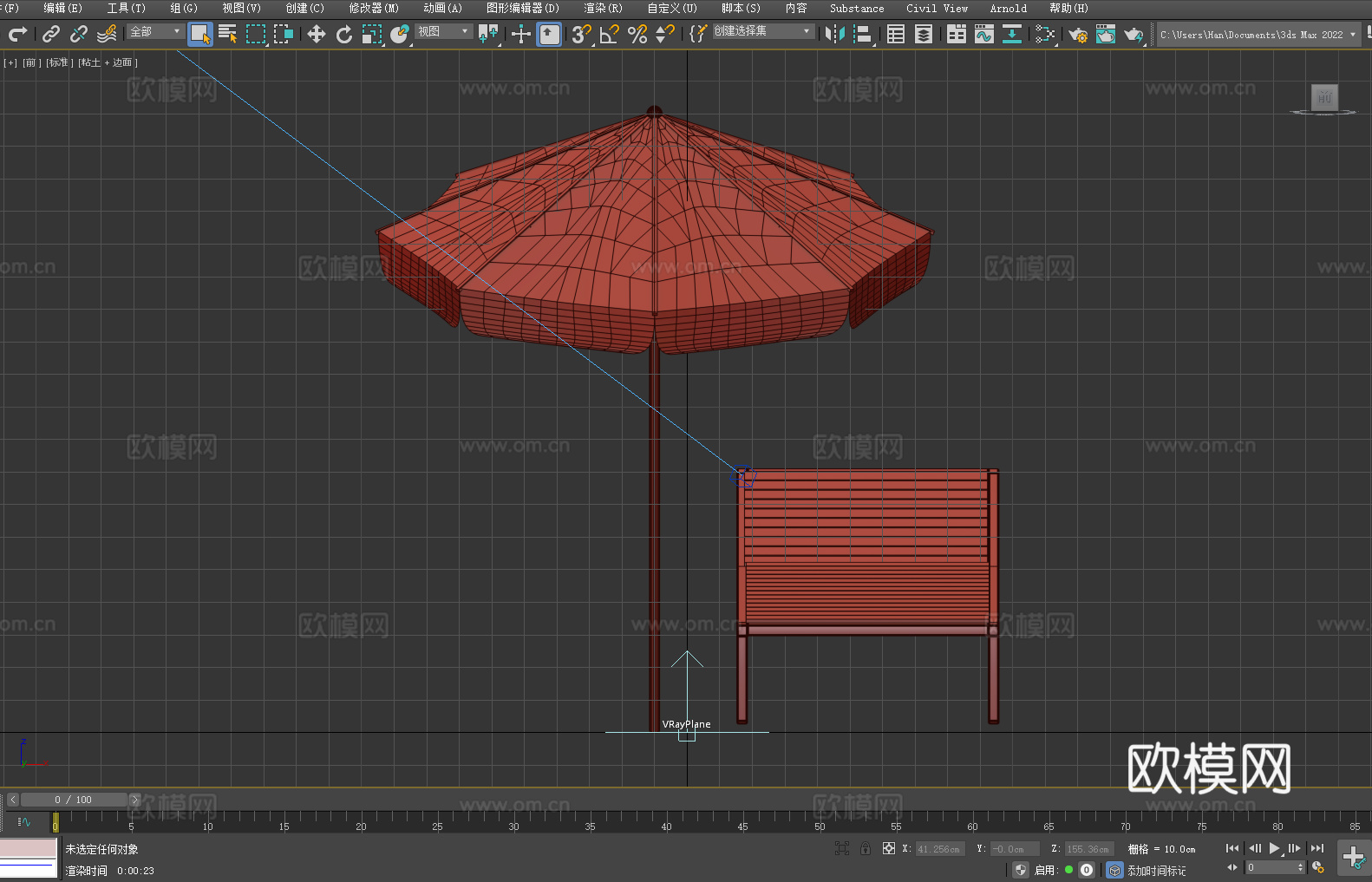Click Isolate Selection toggle icon
Screen dimensions: 1372x882
pyautogui.click(x=842, y=848)
